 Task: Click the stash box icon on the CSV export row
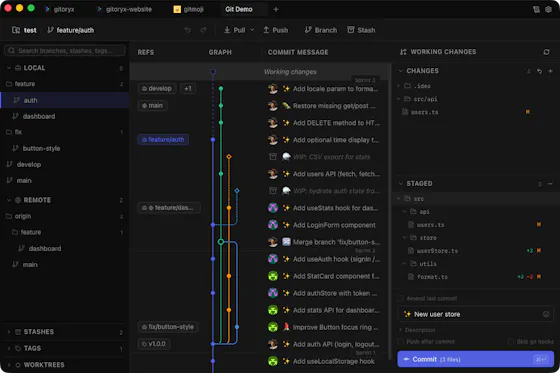click(272, 157)
